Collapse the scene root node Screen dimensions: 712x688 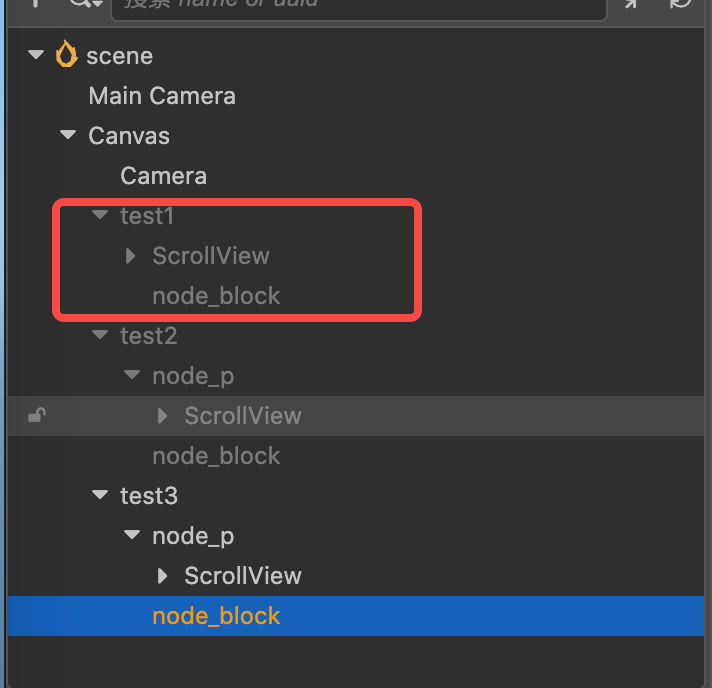(x=37, y=55)
